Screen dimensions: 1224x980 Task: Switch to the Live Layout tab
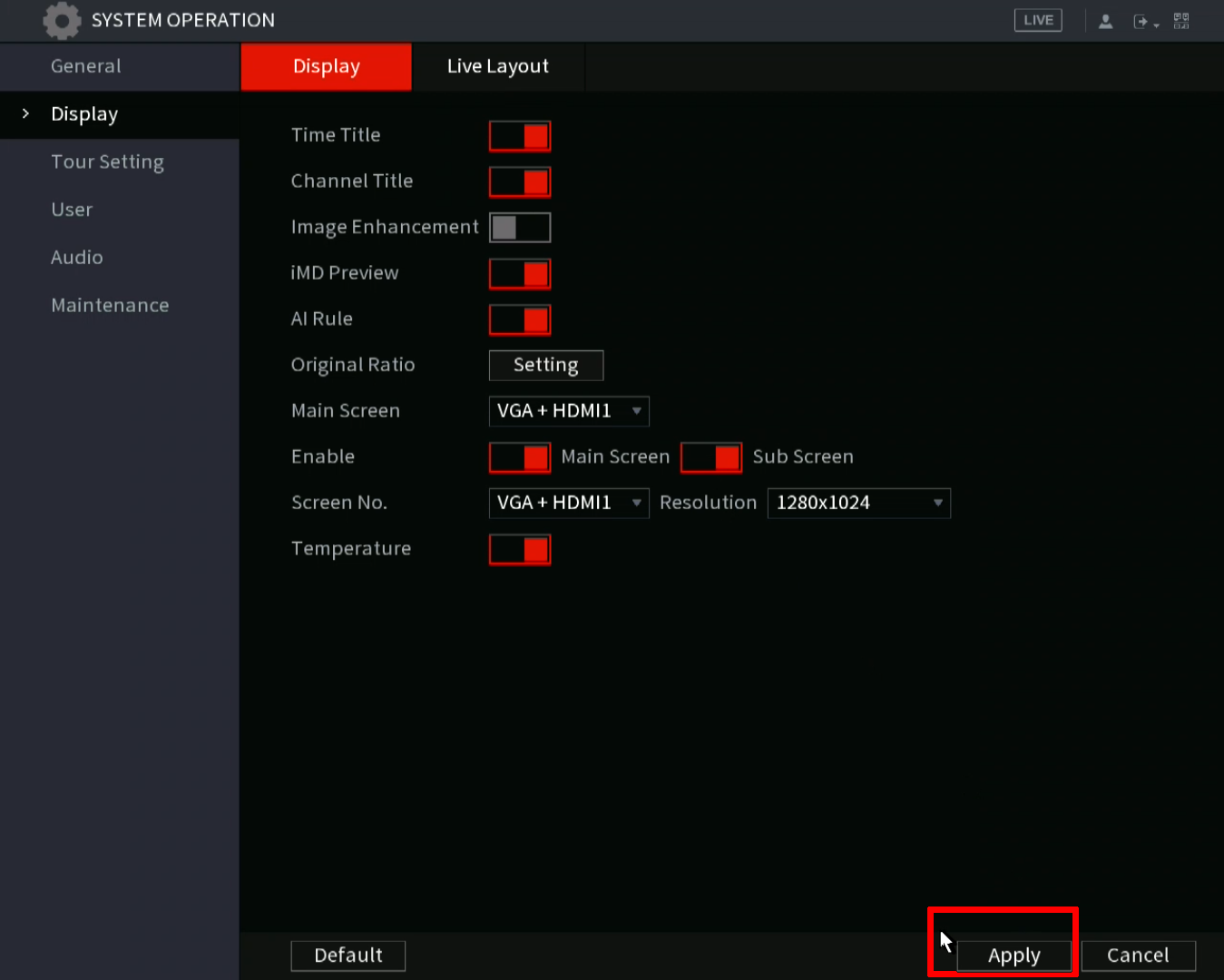tap(497, 66)
